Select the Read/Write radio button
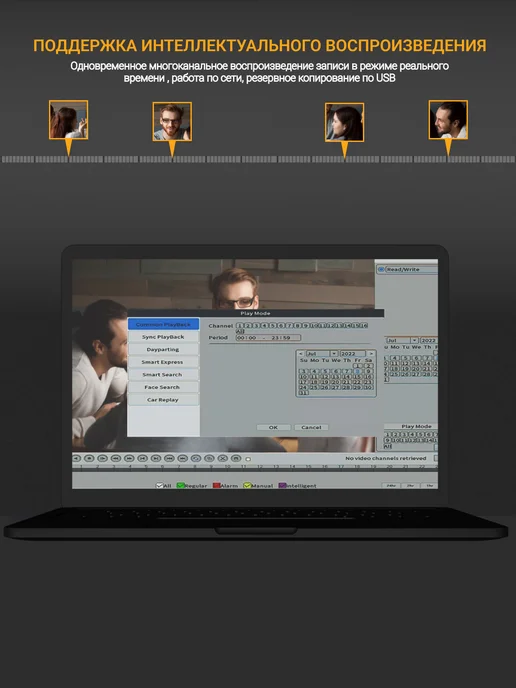Screen dimensions: 516x688 click(381, 269)
